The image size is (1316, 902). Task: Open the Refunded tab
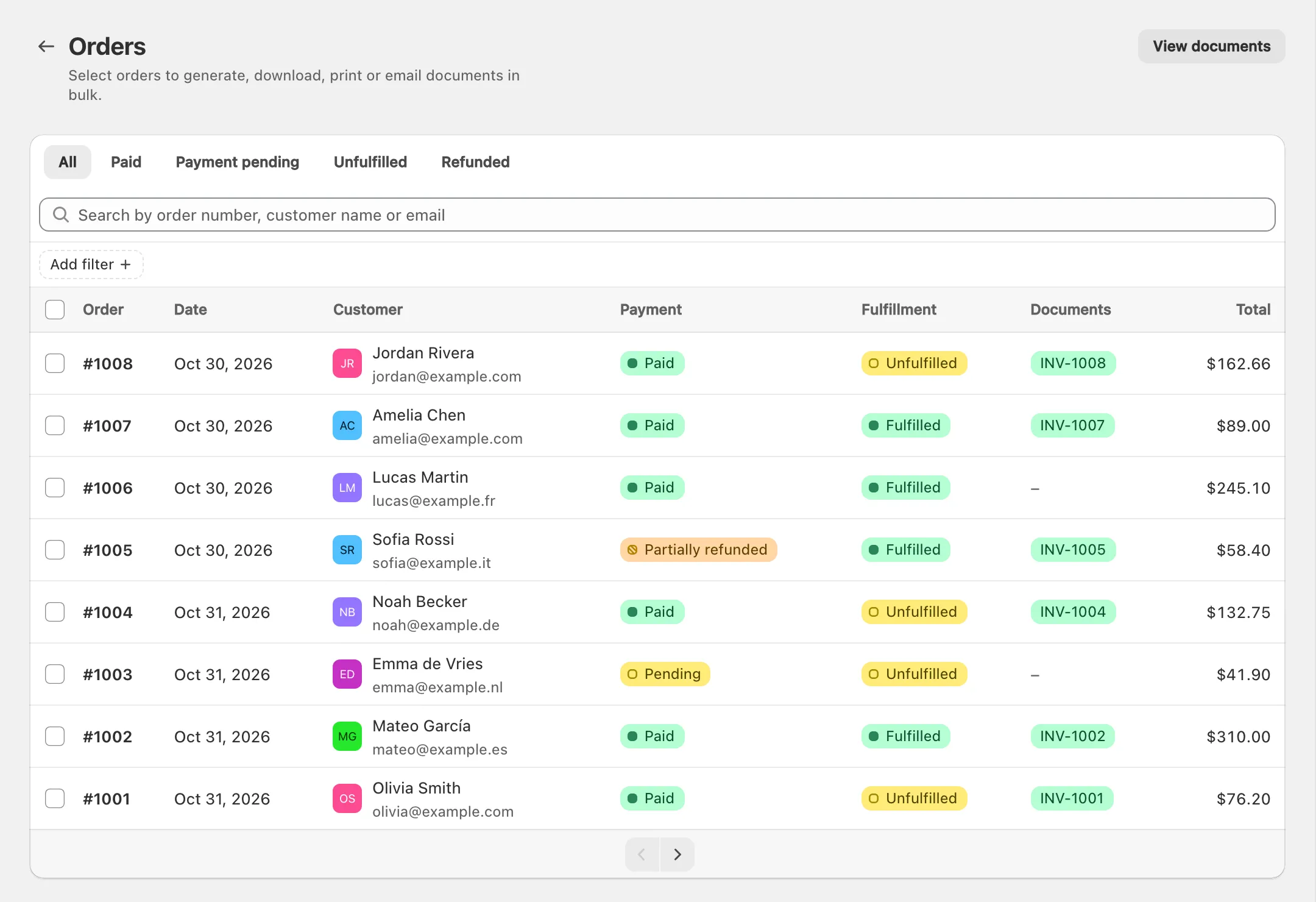tap(476, 162)
